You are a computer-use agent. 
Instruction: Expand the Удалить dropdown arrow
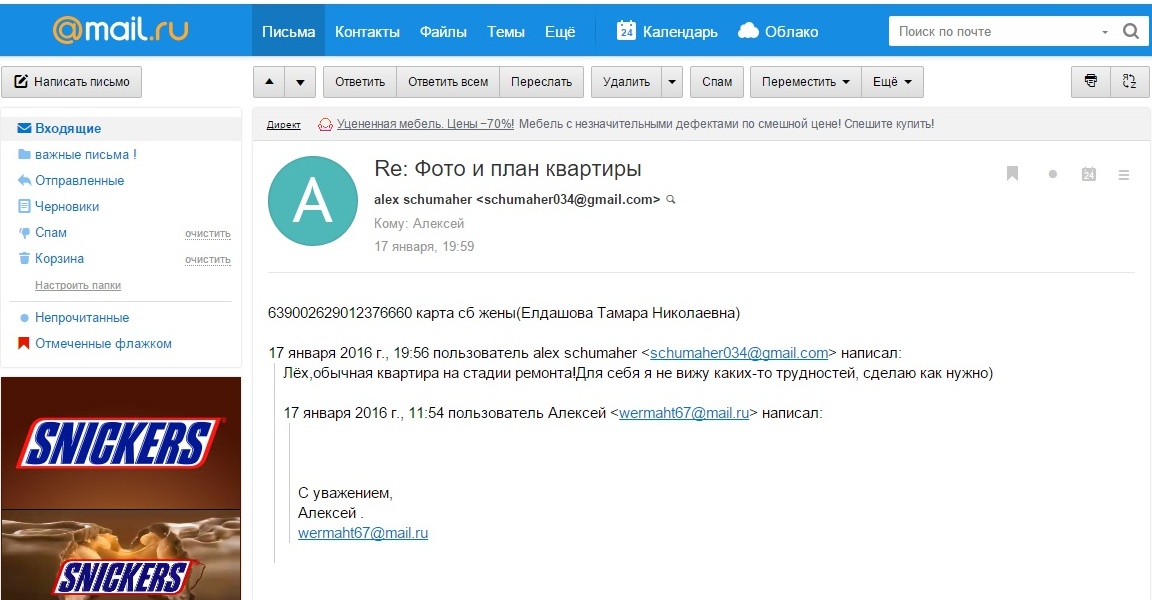coord(672,82)
